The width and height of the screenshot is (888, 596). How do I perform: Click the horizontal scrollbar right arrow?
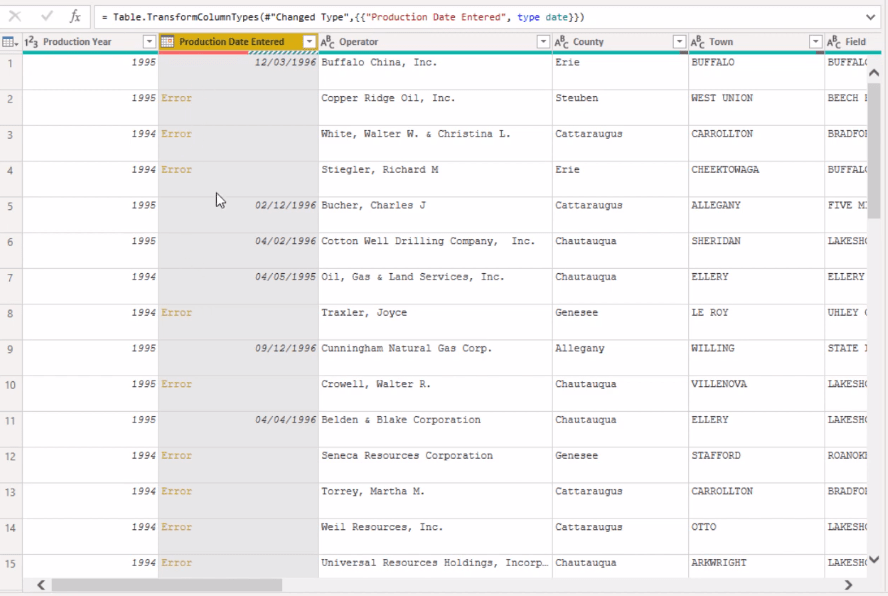pos(848,585)
